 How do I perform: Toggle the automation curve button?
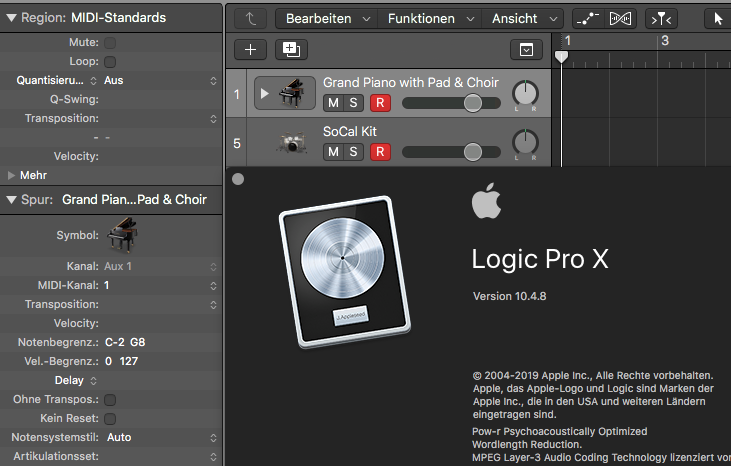(x=587, y=19)
